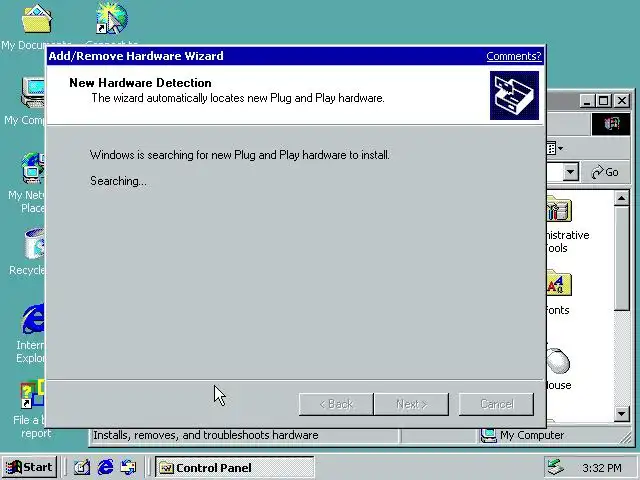Image resolution: width=640 pixels, height=480 pixels.
Task: Close the Control Panel window
Action: (622, 100)
